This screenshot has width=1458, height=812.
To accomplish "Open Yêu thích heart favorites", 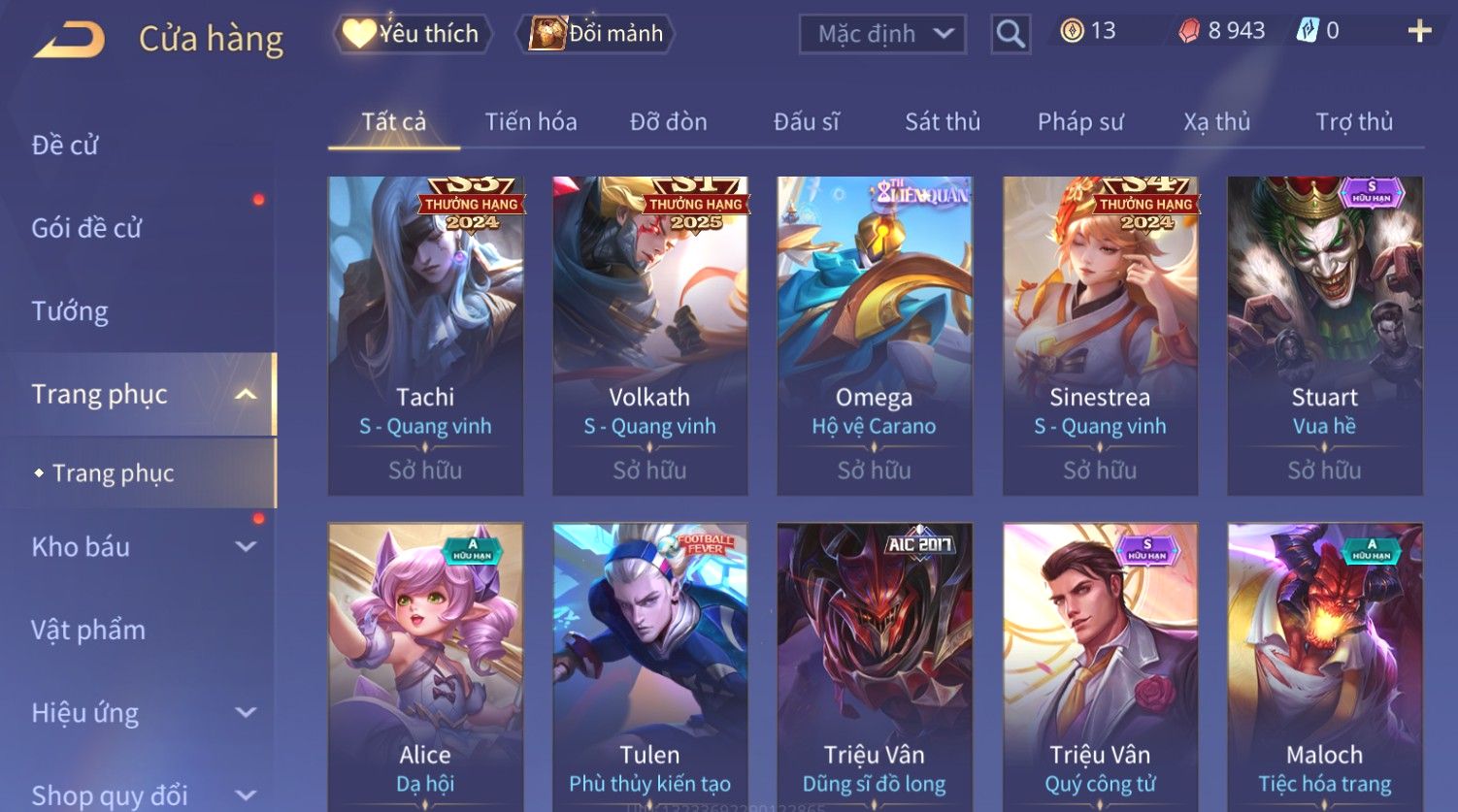I will (x=413, y=34).
